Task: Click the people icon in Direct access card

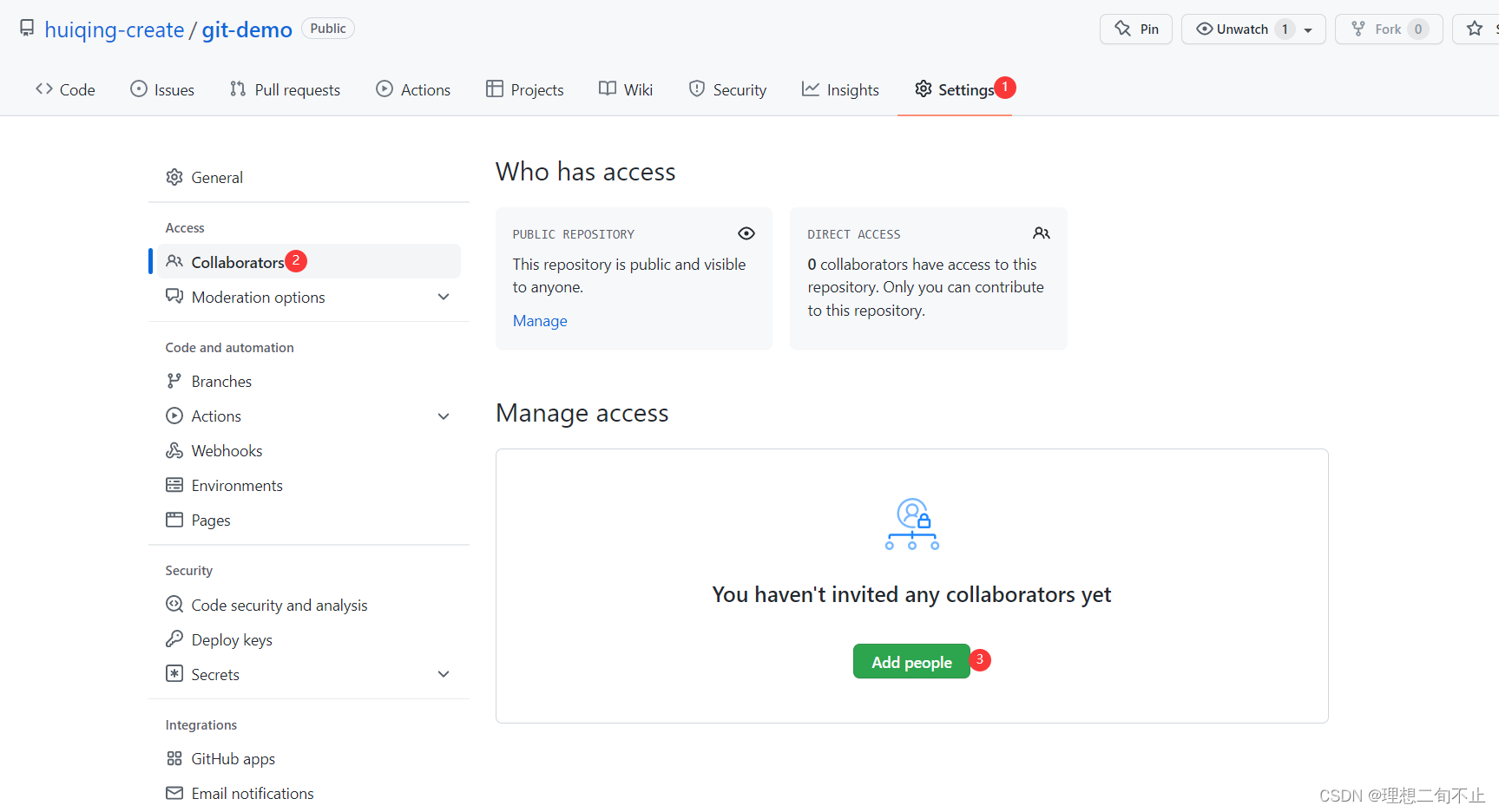Action: pyautogui.click(x=1042, y=233)
